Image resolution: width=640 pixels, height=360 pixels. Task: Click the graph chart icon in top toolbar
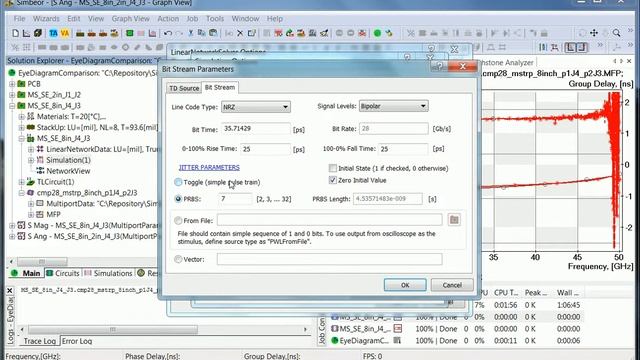(x=27, y=33)
